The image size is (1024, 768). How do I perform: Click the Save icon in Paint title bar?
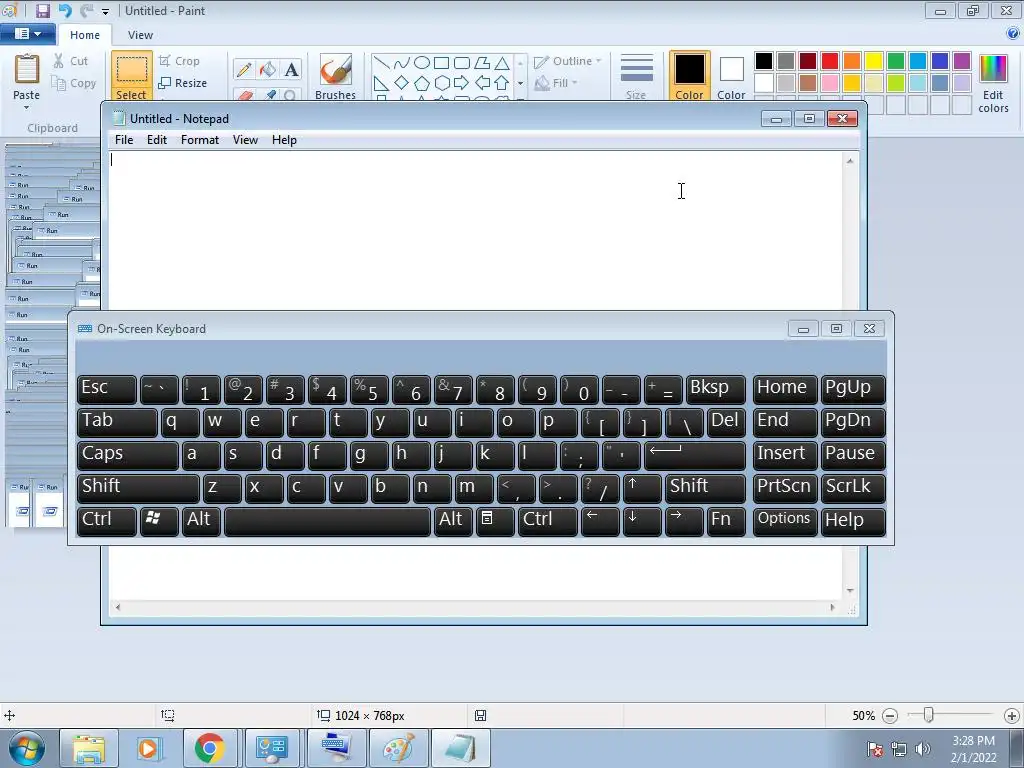43,10
